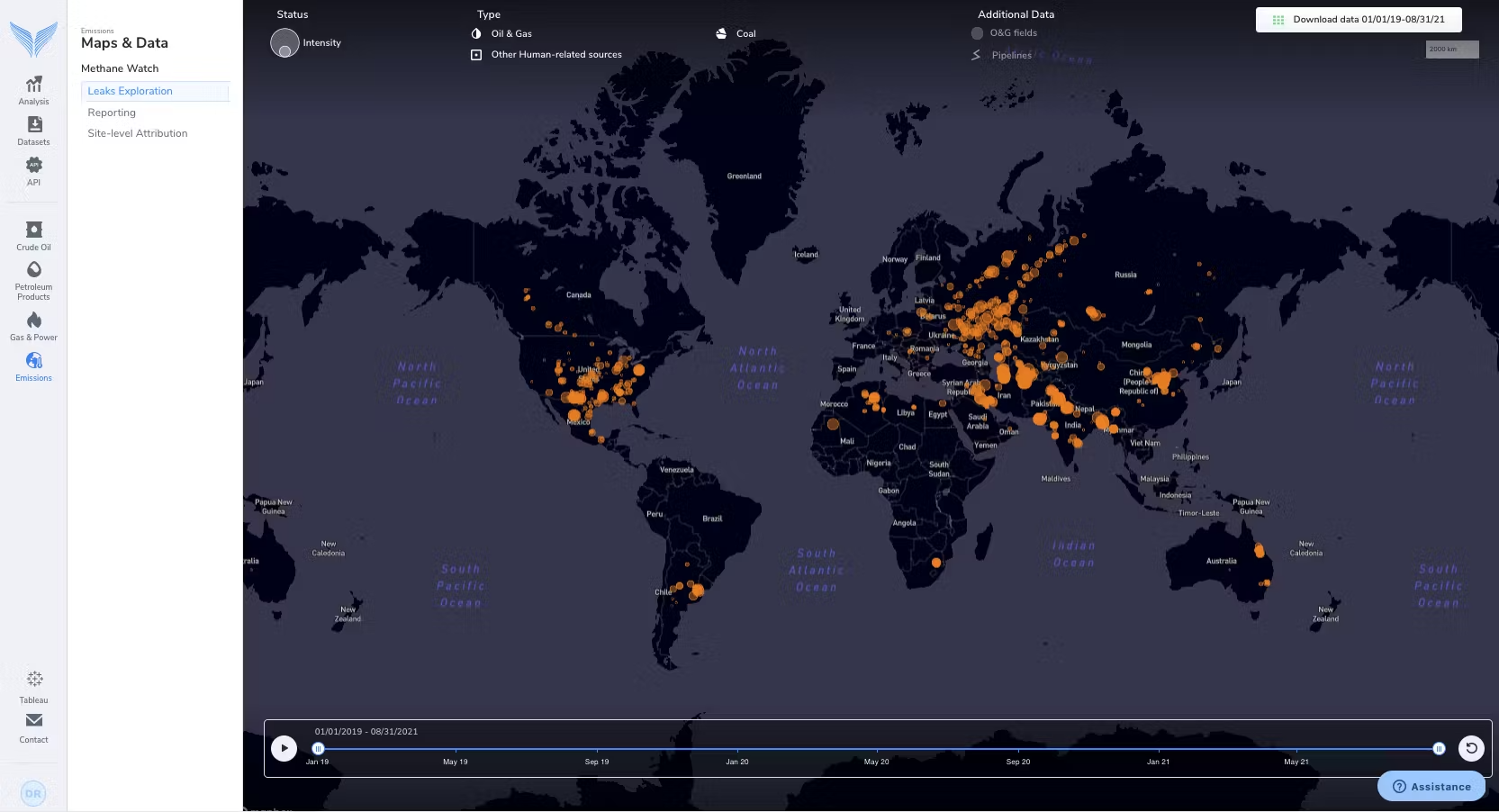Open the Assistance help button
The width and height of the screenshot is (1499, 812).
tap(1431, 786)
